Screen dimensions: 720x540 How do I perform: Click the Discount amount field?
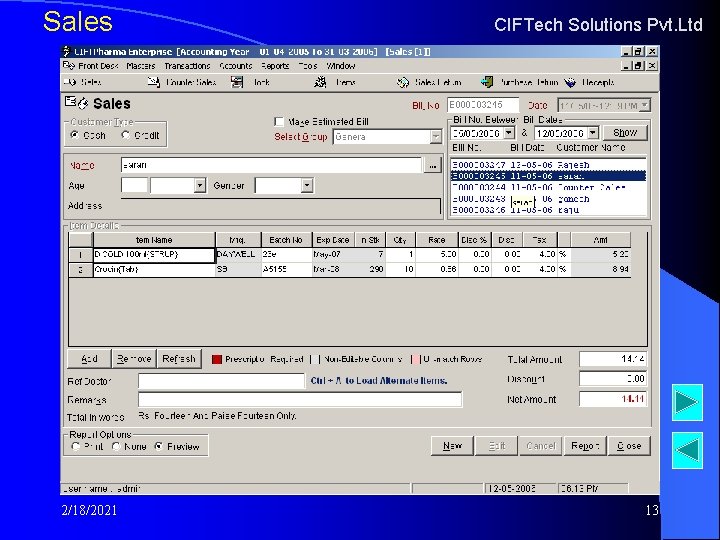point(613,379)
